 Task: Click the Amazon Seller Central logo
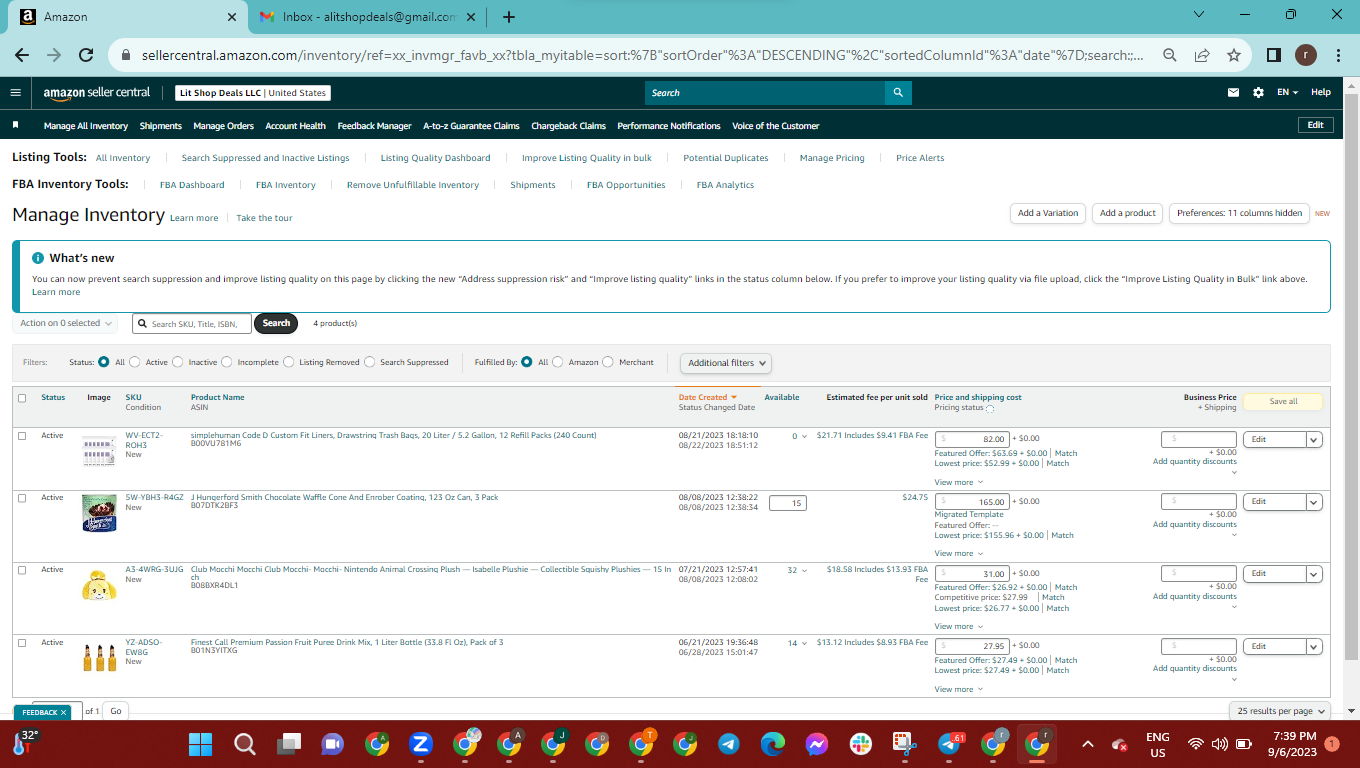click(x=96, y=92)
